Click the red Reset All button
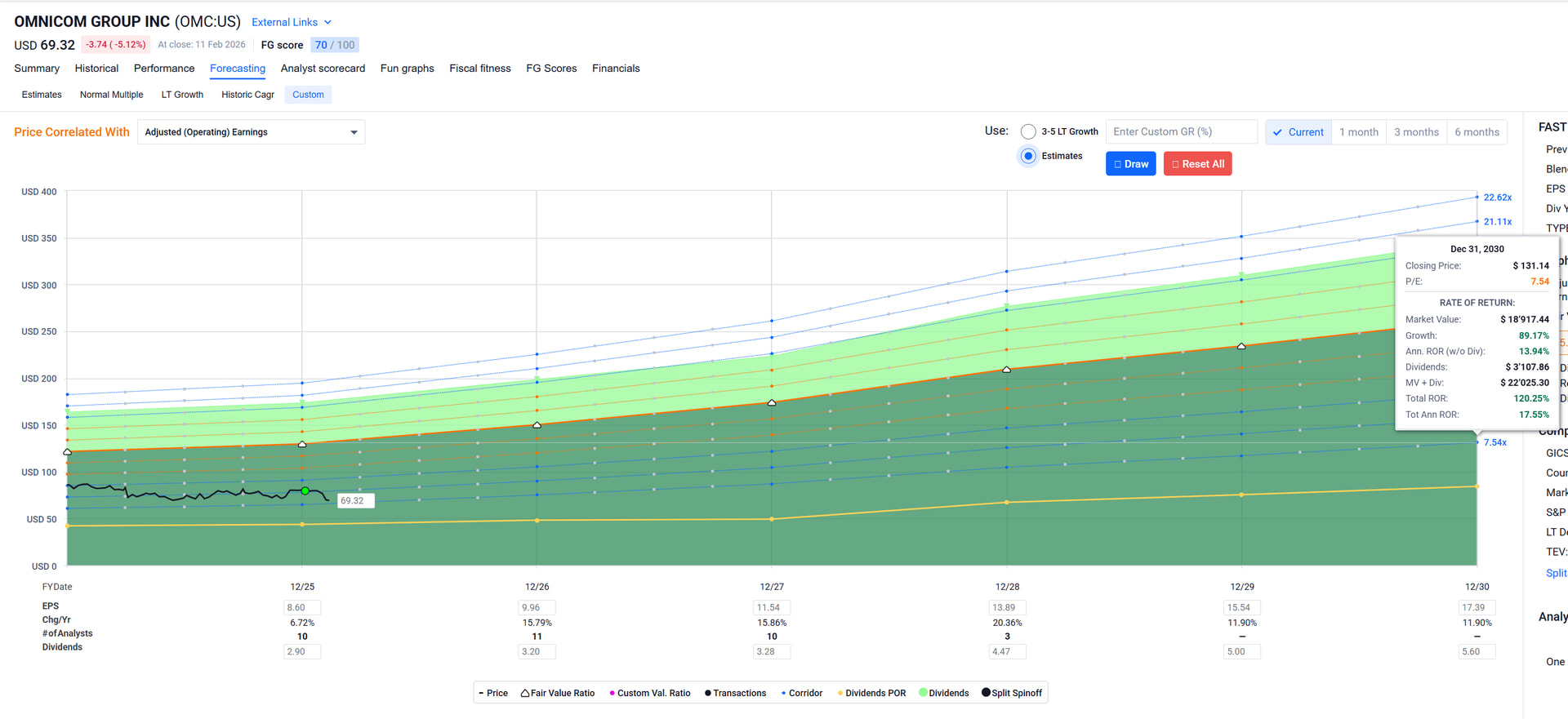This screenshot has height=719, width=1568. point(1197,164)
